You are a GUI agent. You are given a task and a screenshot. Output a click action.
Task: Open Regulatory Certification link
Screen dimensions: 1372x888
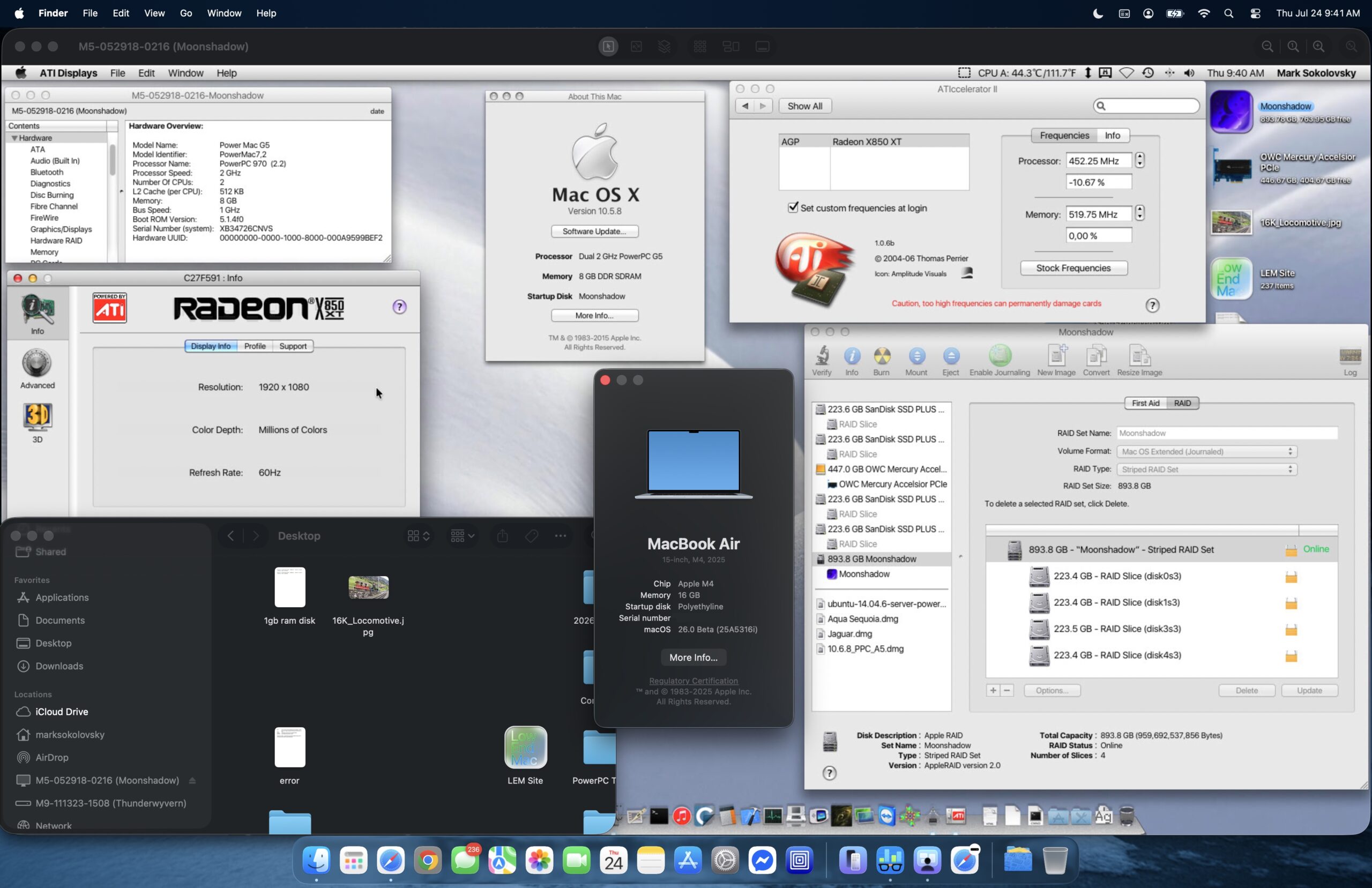693,681
